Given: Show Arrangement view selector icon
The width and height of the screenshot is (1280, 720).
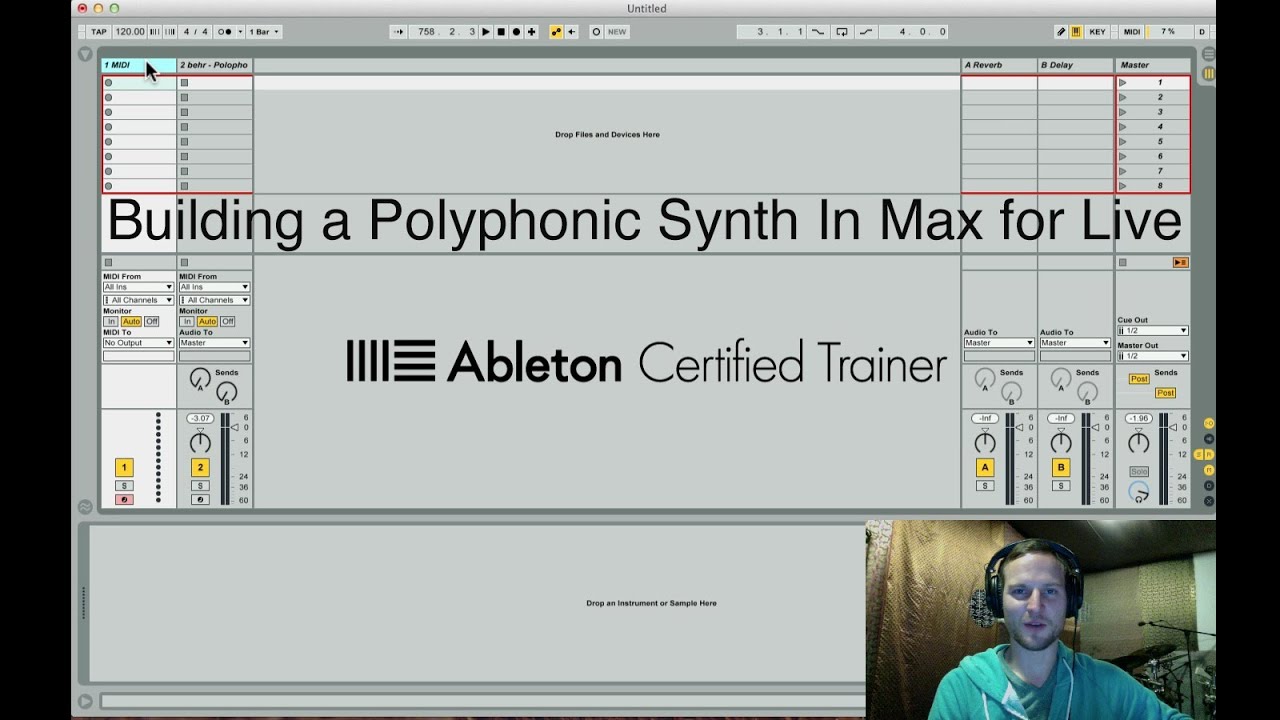Looking at the screenshot, I should click(1209, 54).
